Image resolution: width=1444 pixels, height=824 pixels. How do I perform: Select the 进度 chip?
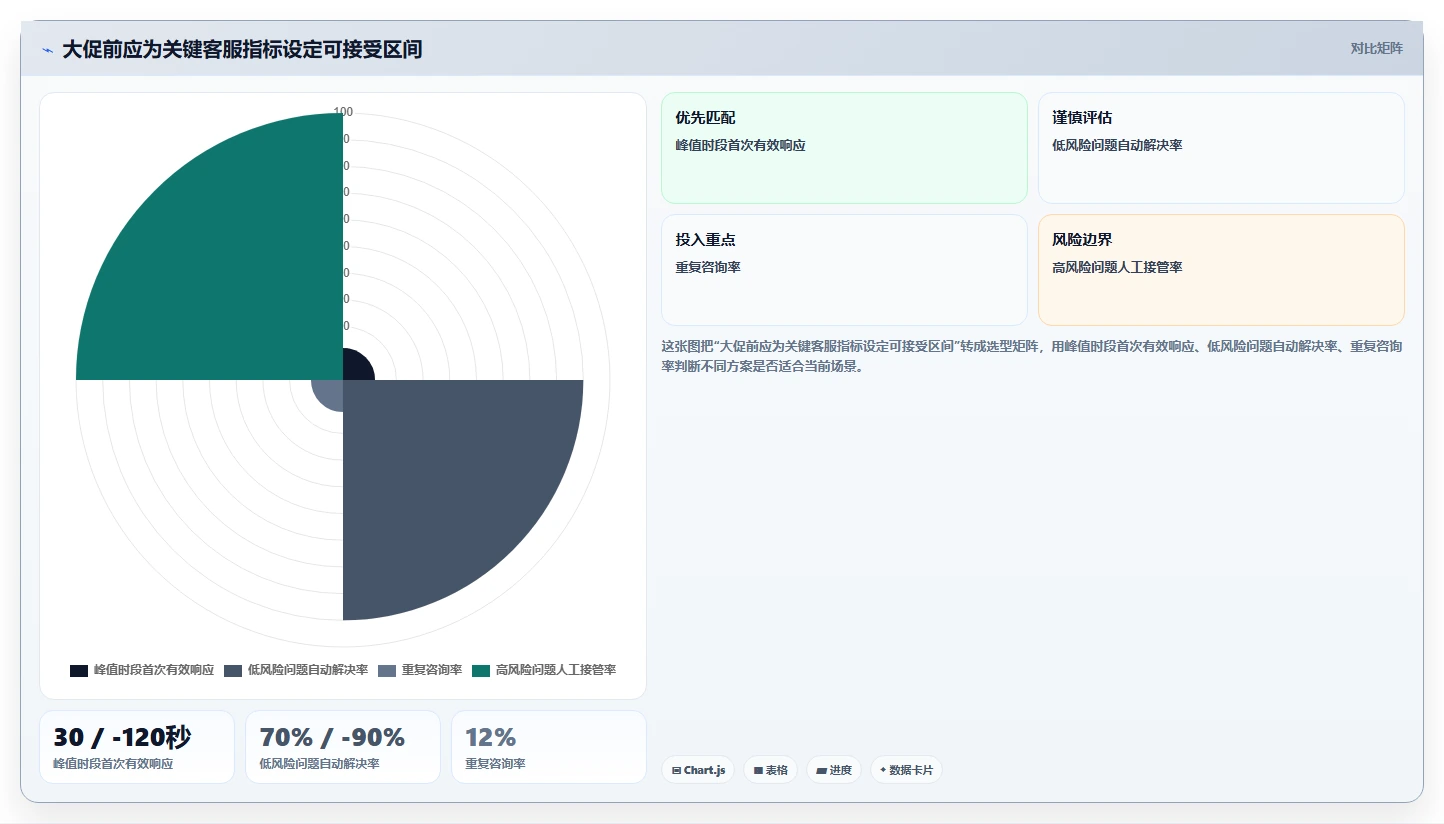pyautogui.click(x=834, y=770)
